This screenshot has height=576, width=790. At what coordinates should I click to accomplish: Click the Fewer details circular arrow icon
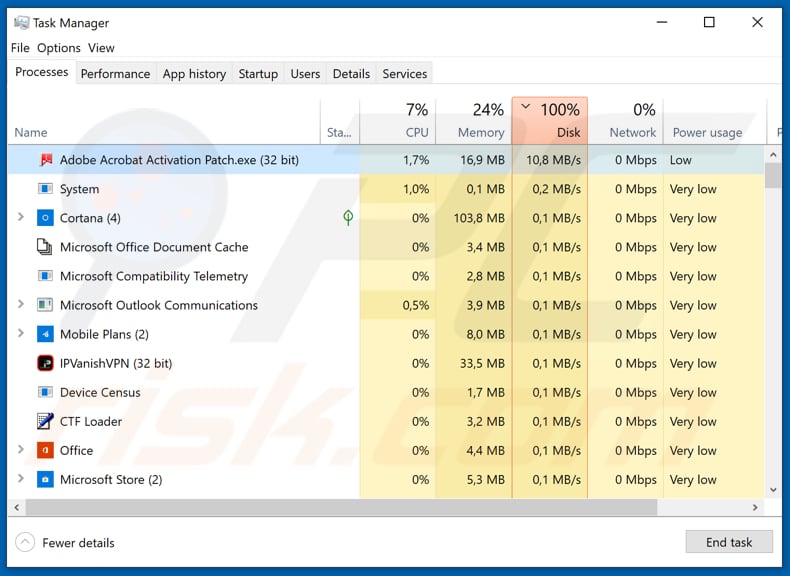25,543
